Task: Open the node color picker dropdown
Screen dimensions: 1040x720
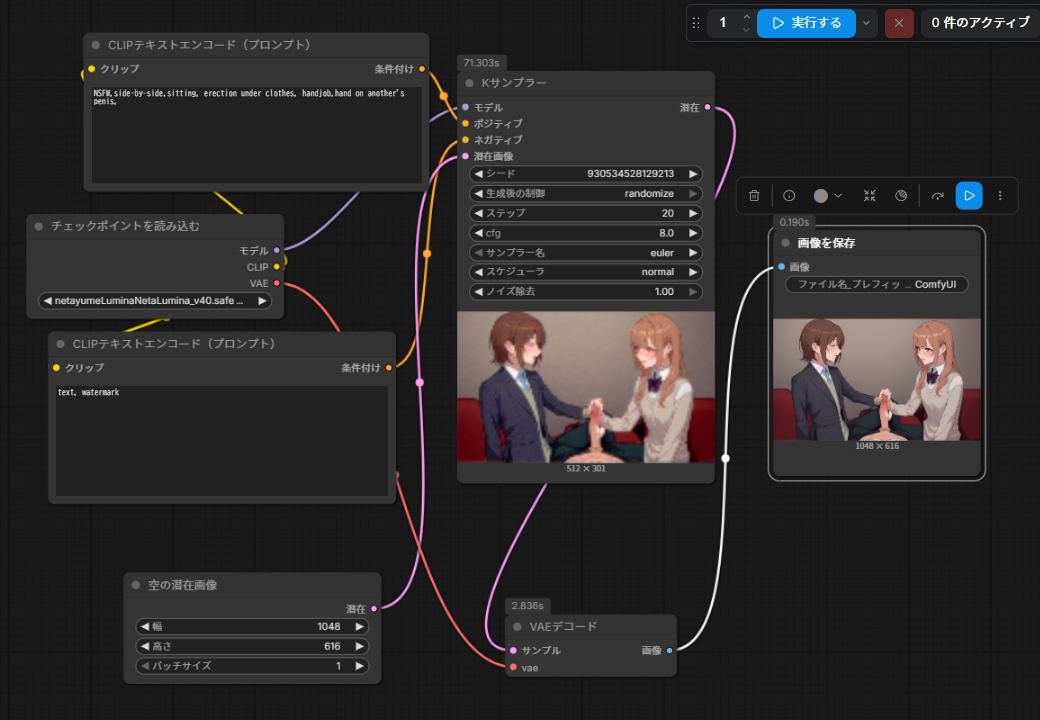Action: [828, 196]
